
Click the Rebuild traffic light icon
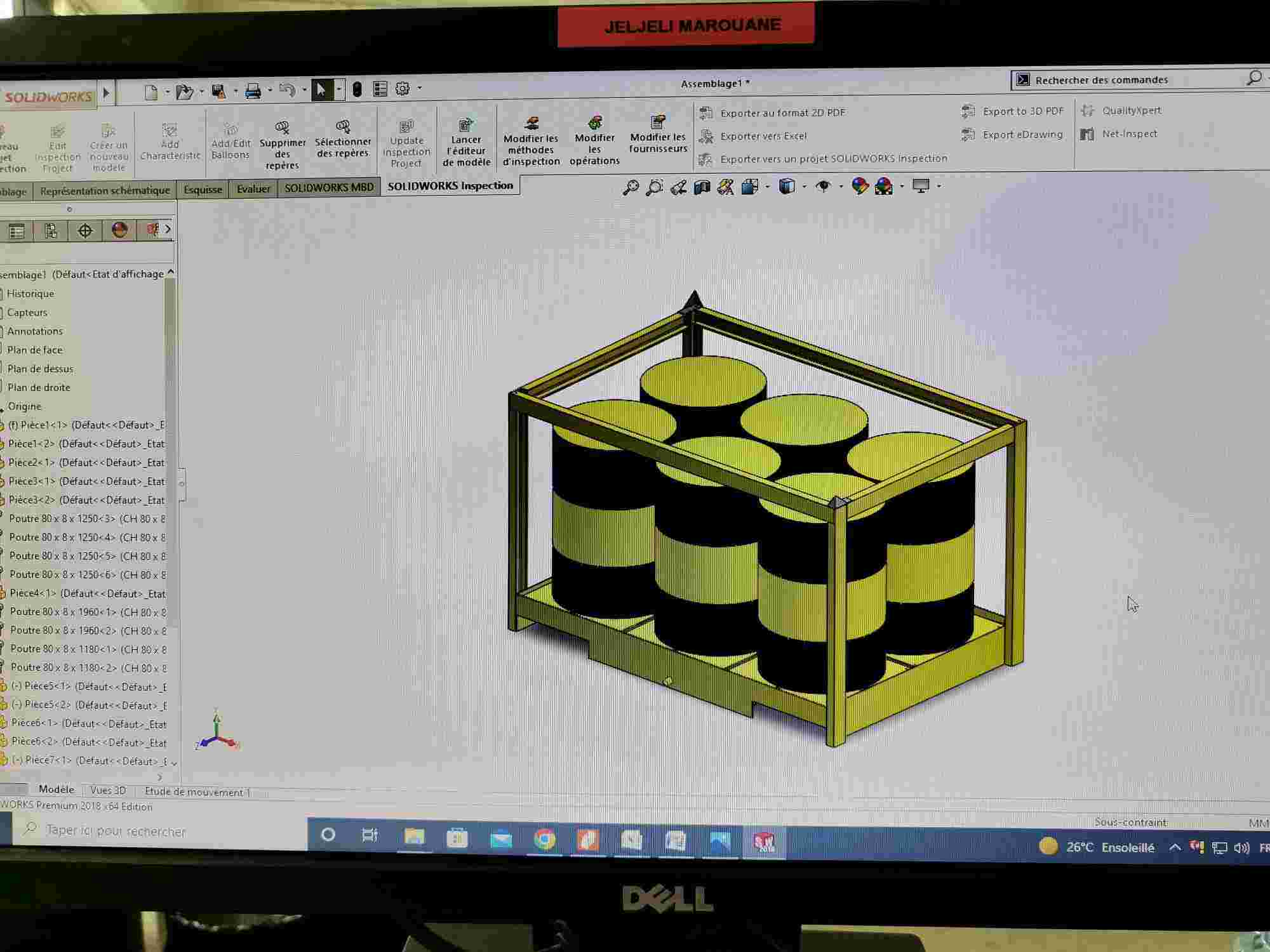click(x=357, y=89)
